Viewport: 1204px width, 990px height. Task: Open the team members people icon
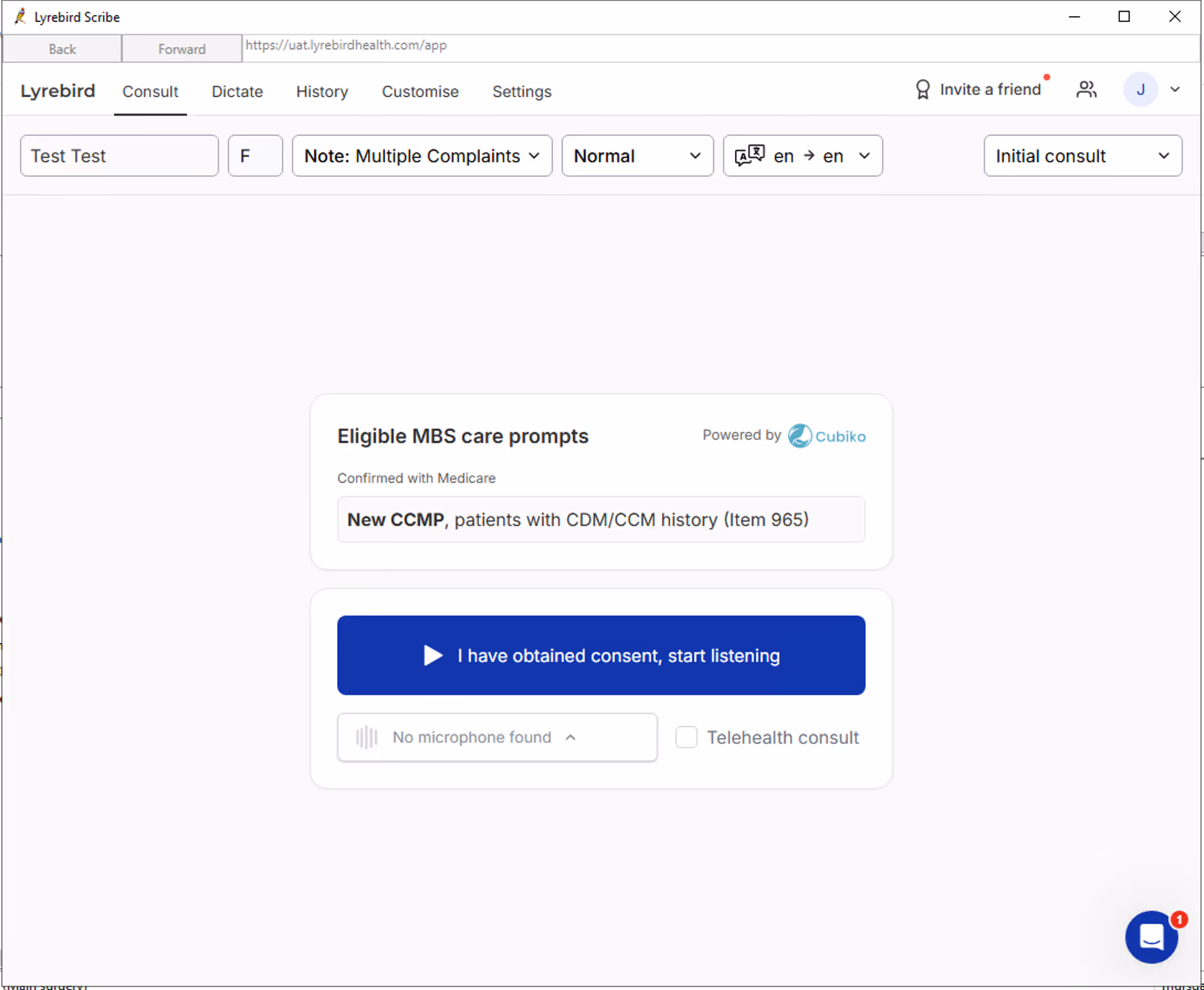1086,90
